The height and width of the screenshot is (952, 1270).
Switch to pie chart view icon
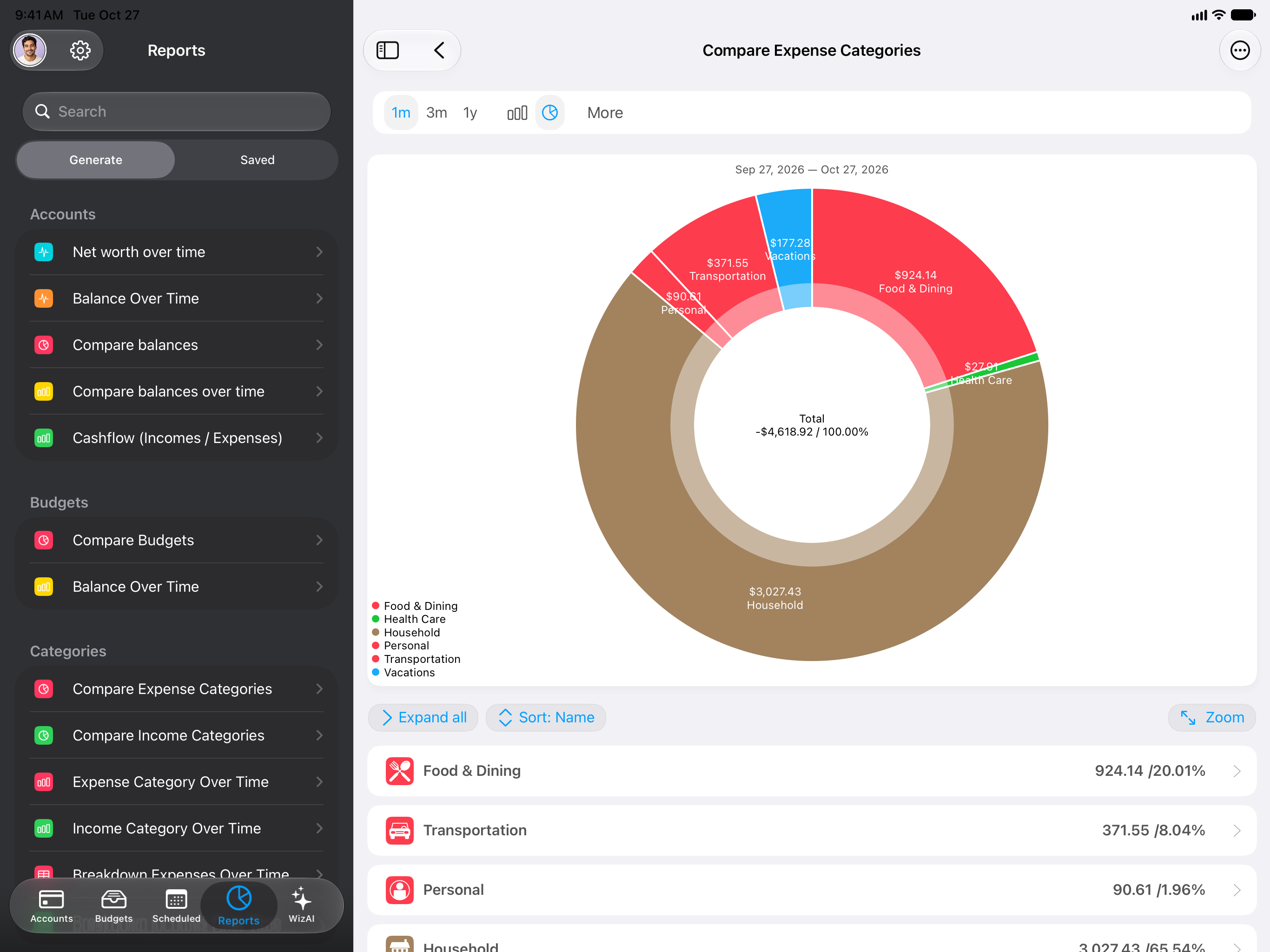pyautogui.click(x=550, y=112)
